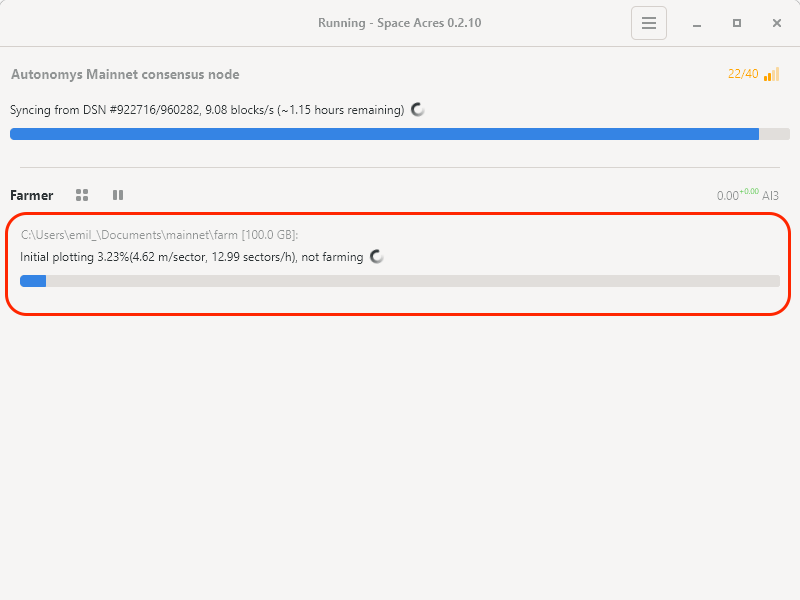Click the Autonomys Mainnet consensus node heading
Viewport: 800px width, 600px height.
[125, 74]
